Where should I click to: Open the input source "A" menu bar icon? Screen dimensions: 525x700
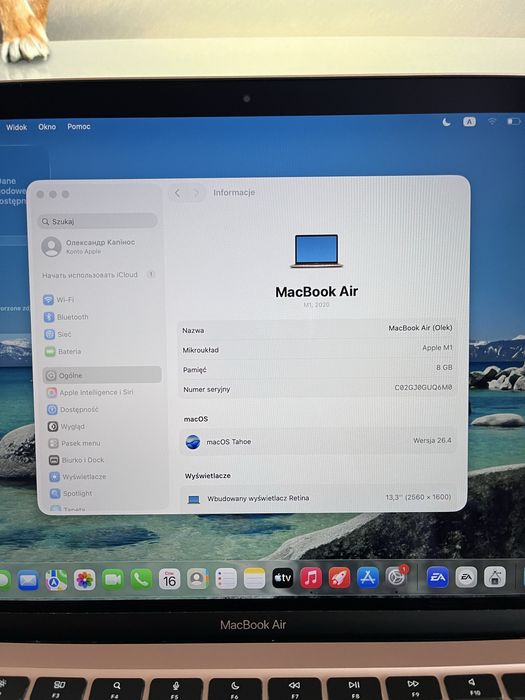click(469, 121)
